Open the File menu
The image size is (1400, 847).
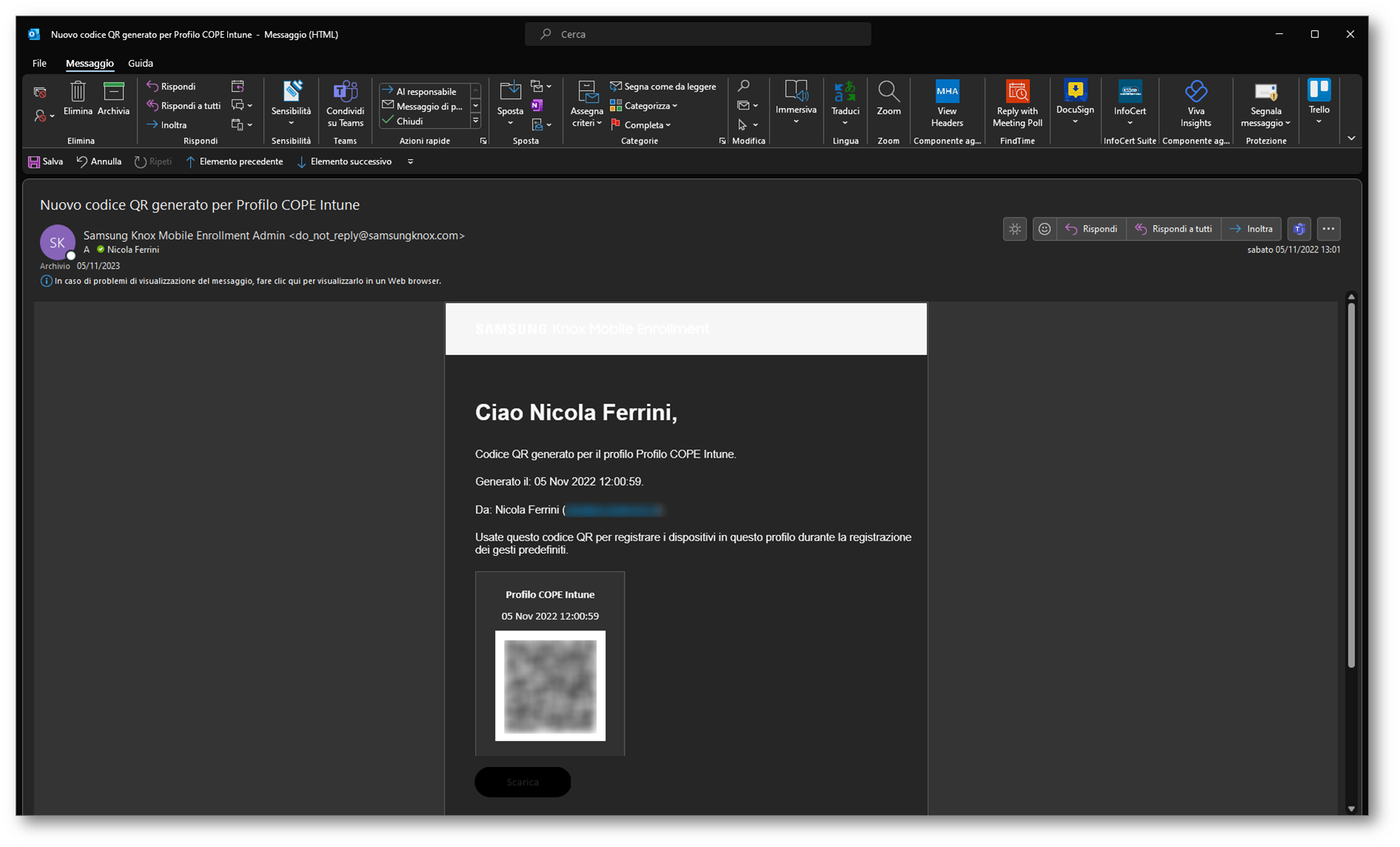click(x=39, y=64)
